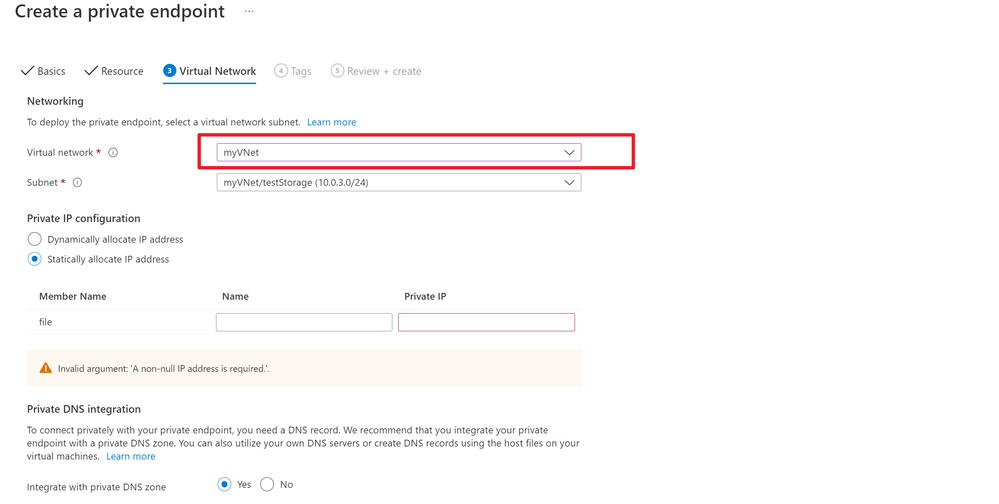Choose No for private DNS zone integration
The height and width of the screenshot is (504, 999).
(x=267, y=485)
